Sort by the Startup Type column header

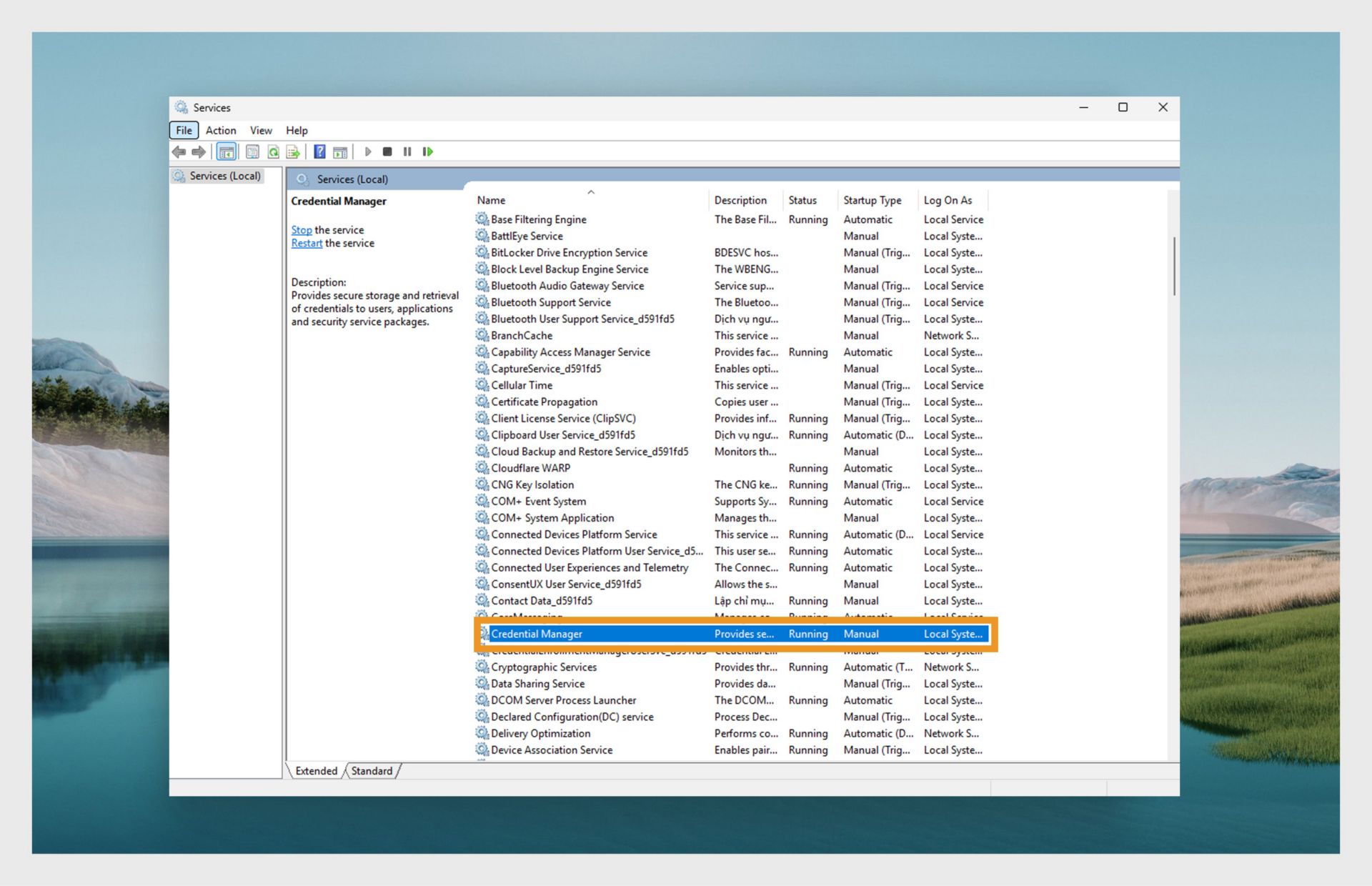pyautogui.click(x=872, y=200)
